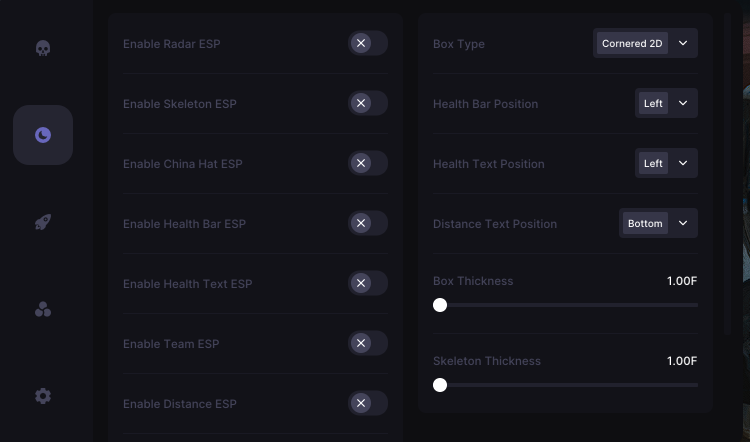Screen dimensions: 750x442
Task: Toggle Enable Radar ESP switch
Action: click(x=367, y=43)
